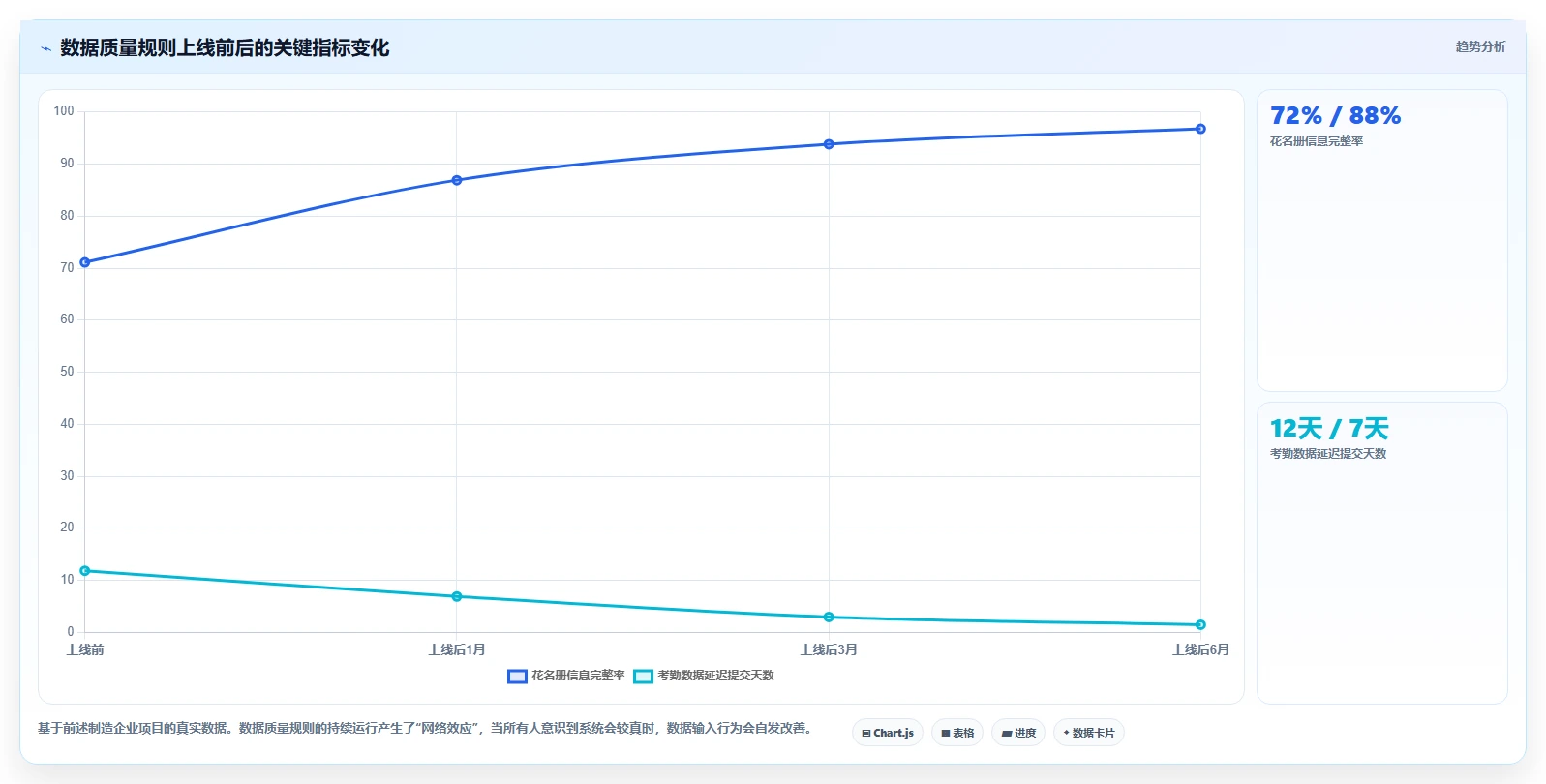Select the blue data point at 上线后6月

pos(1200,129)
